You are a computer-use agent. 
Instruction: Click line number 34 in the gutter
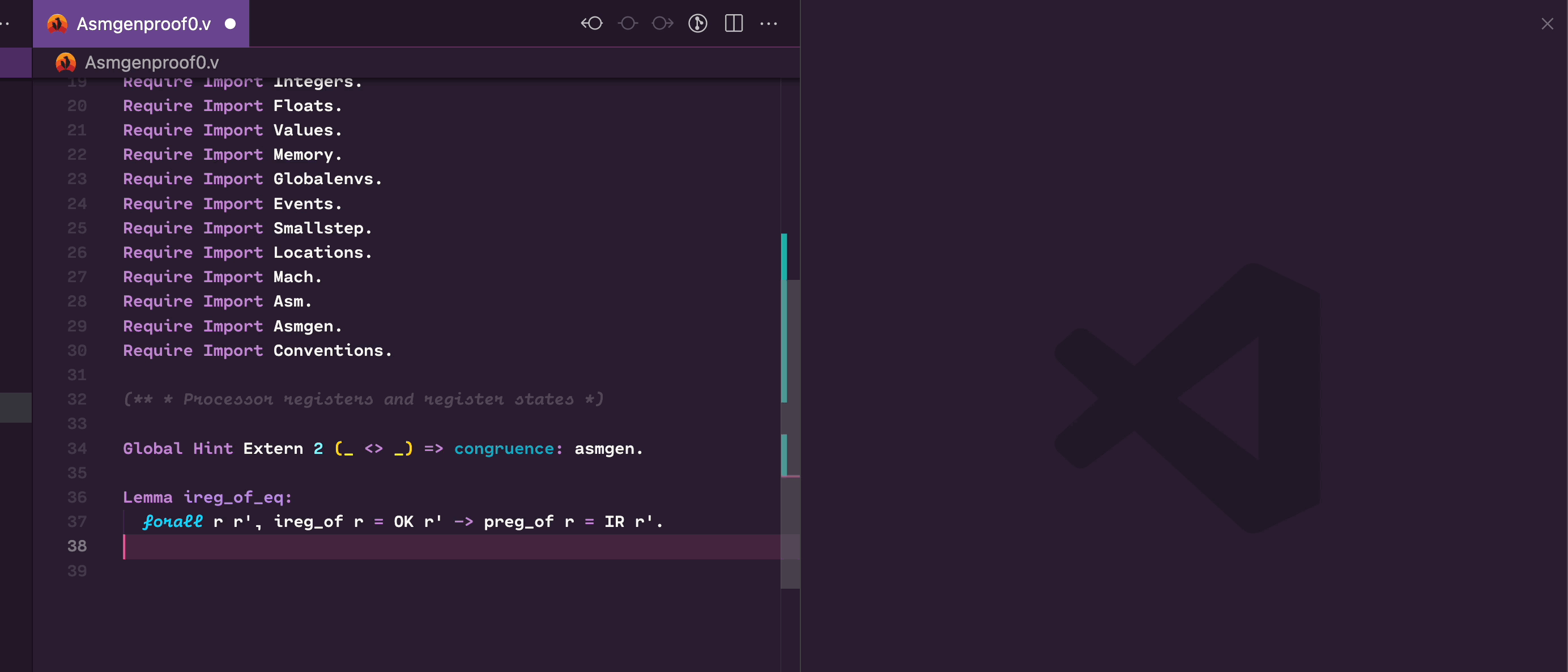tap(76, 449)
